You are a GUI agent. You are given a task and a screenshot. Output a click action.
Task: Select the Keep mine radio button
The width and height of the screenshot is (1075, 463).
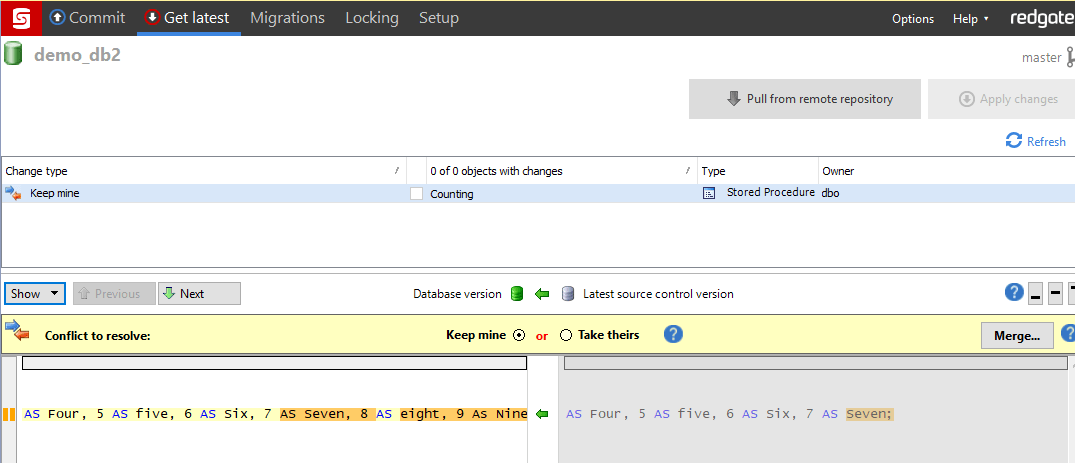click(x=518, y=335)
